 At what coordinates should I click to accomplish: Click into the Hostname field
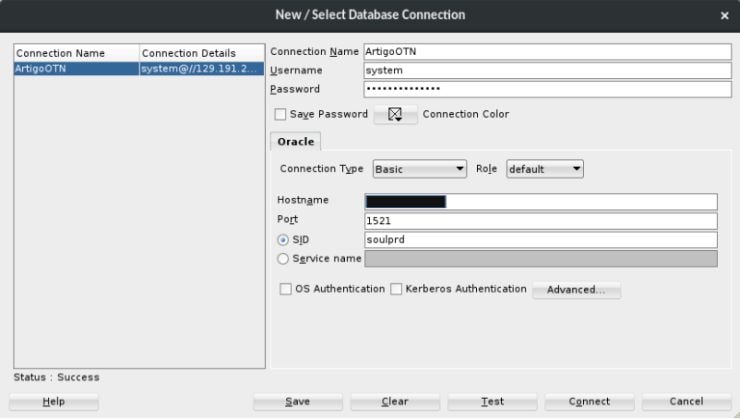pos(541,202)
